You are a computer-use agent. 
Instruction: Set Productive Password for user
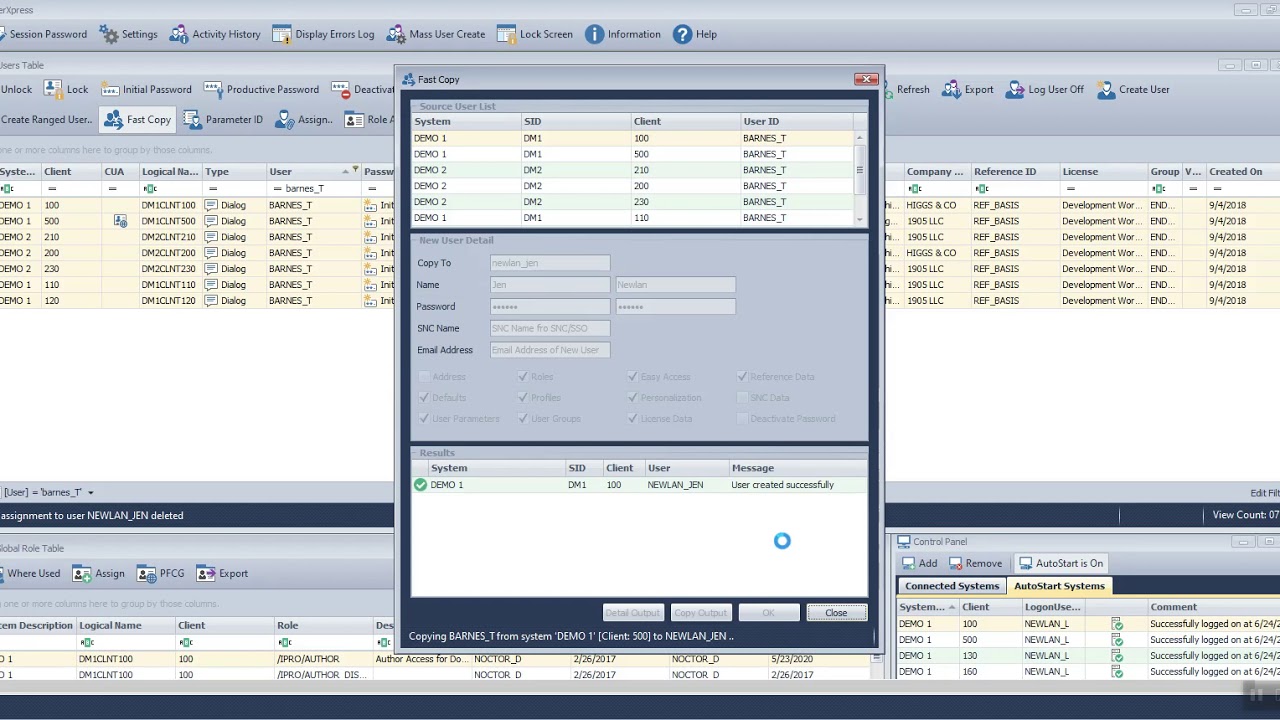click(x=262, y=89)
